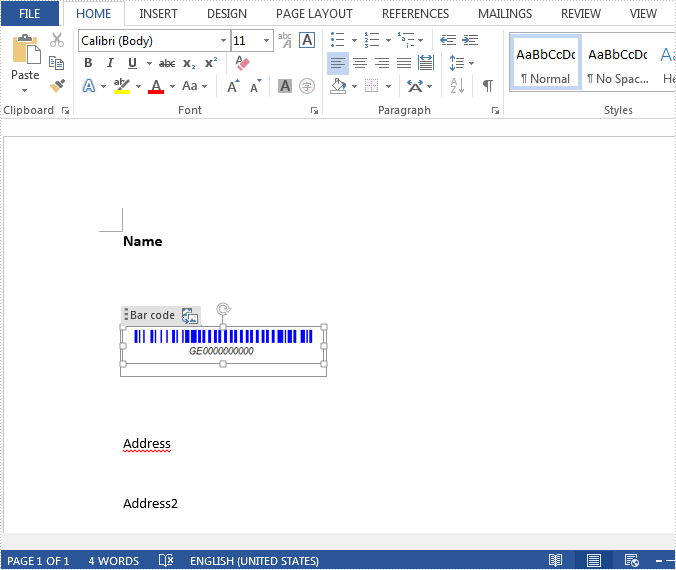
Task: Open Font dialog launcher
Action: click(x=314, y=111)
